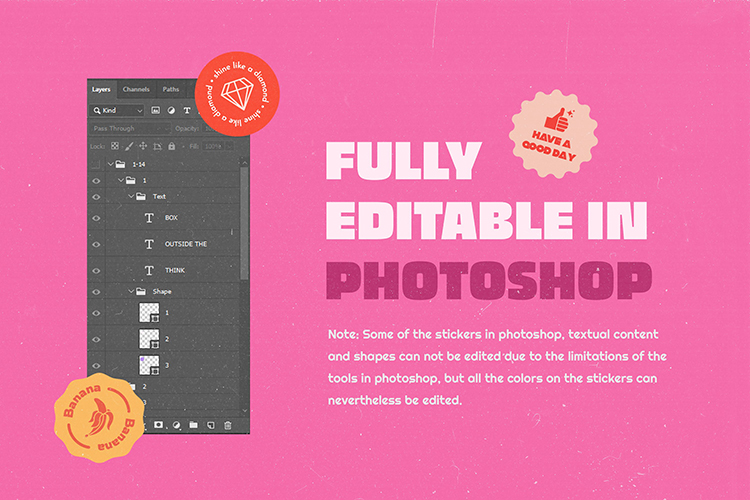Filter layers by adjustment layers icon
The width and height of the screenshot is (750, 500).
coord(171,111)
